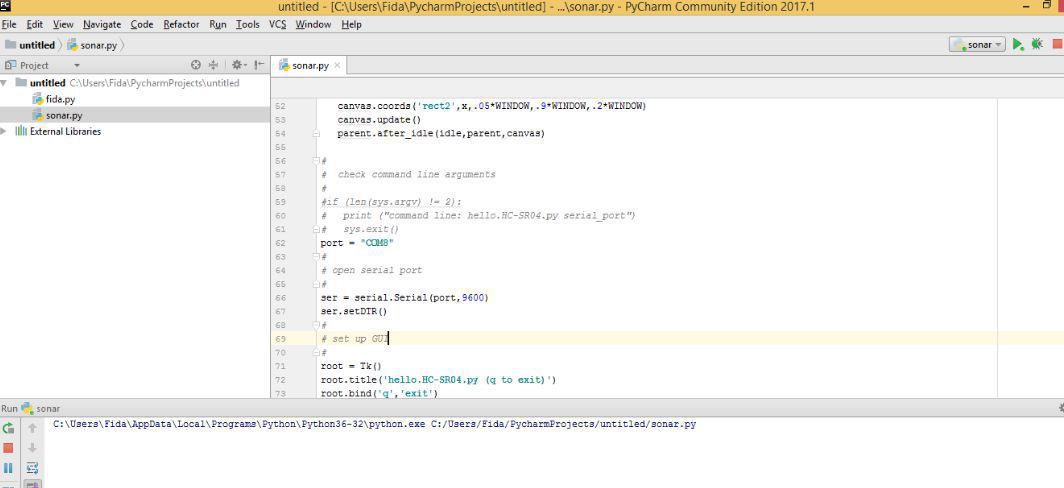1064x488 pixels.
Task: Click python.exe command line in console
Action: (x=375, y=424)
